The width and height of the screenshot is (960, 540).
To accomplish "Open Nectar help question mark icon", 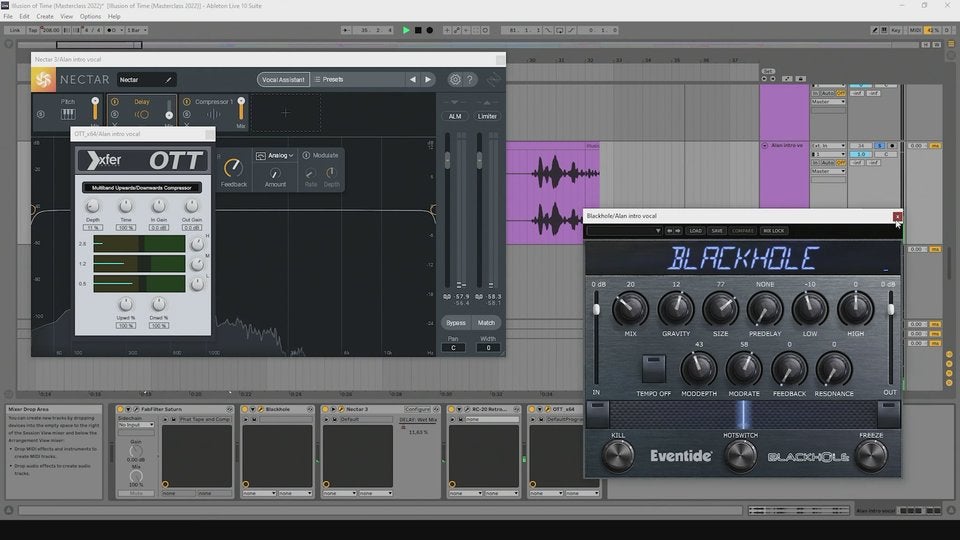I will point(470,79).
